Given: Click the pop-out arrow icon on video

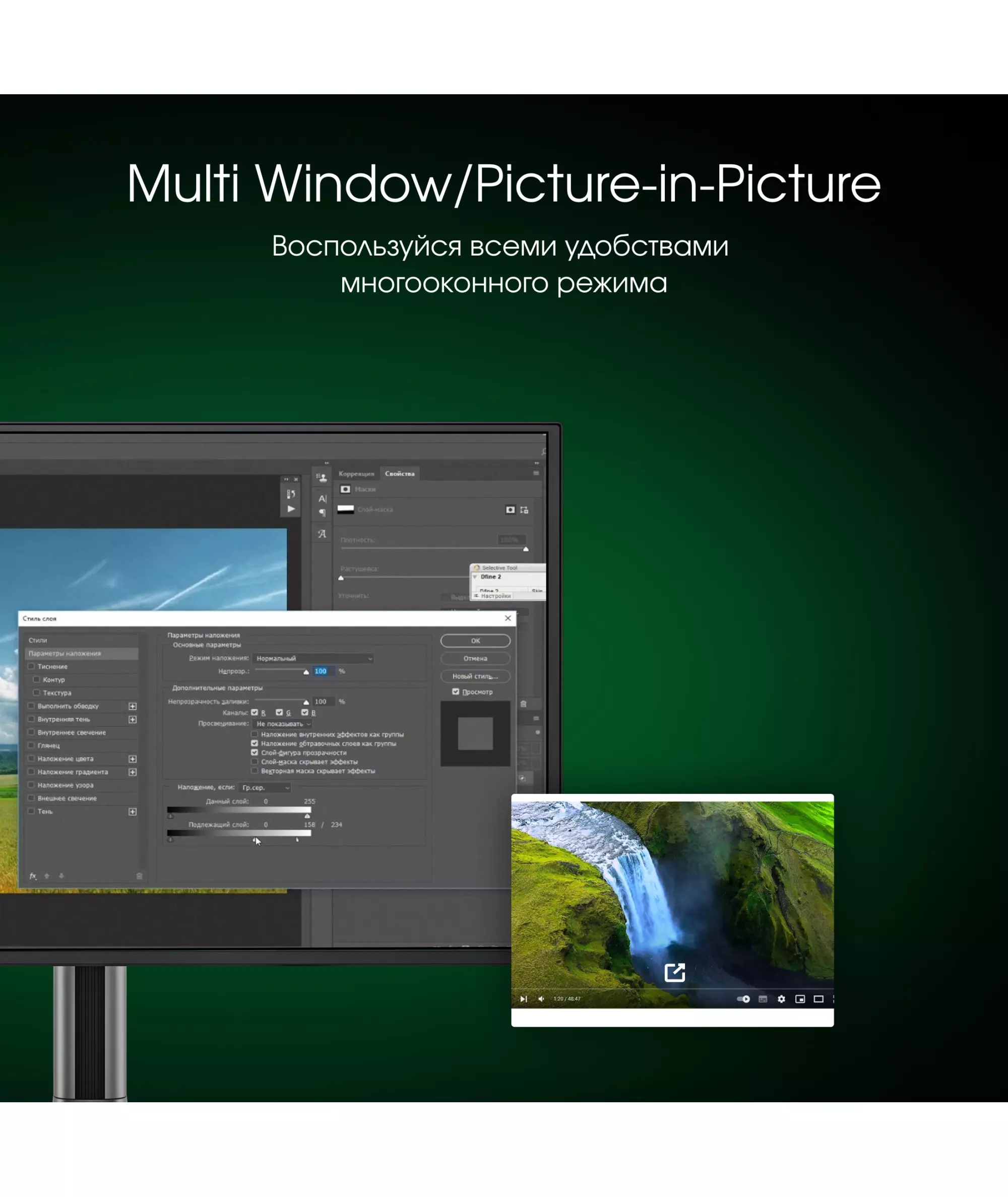Looking at the screenshot, I should 675,972.
